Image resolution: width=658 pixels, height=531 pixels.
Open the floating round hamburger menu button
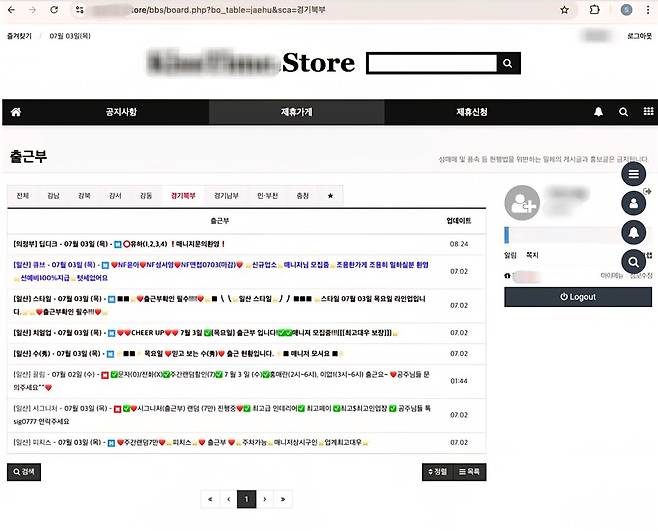point(634,174)
